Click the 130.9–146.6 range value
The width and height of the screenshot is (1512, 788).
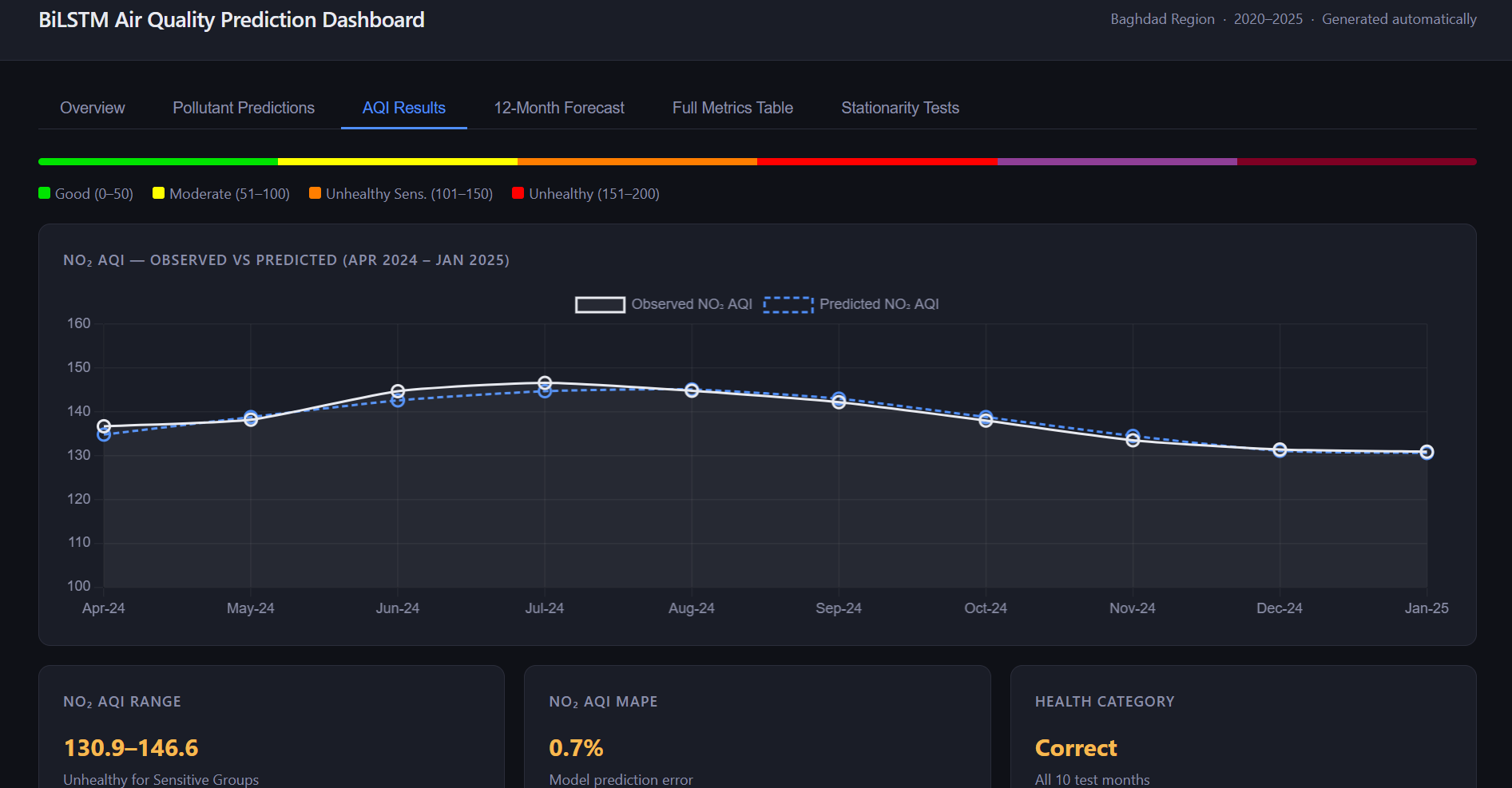[131, 748]
